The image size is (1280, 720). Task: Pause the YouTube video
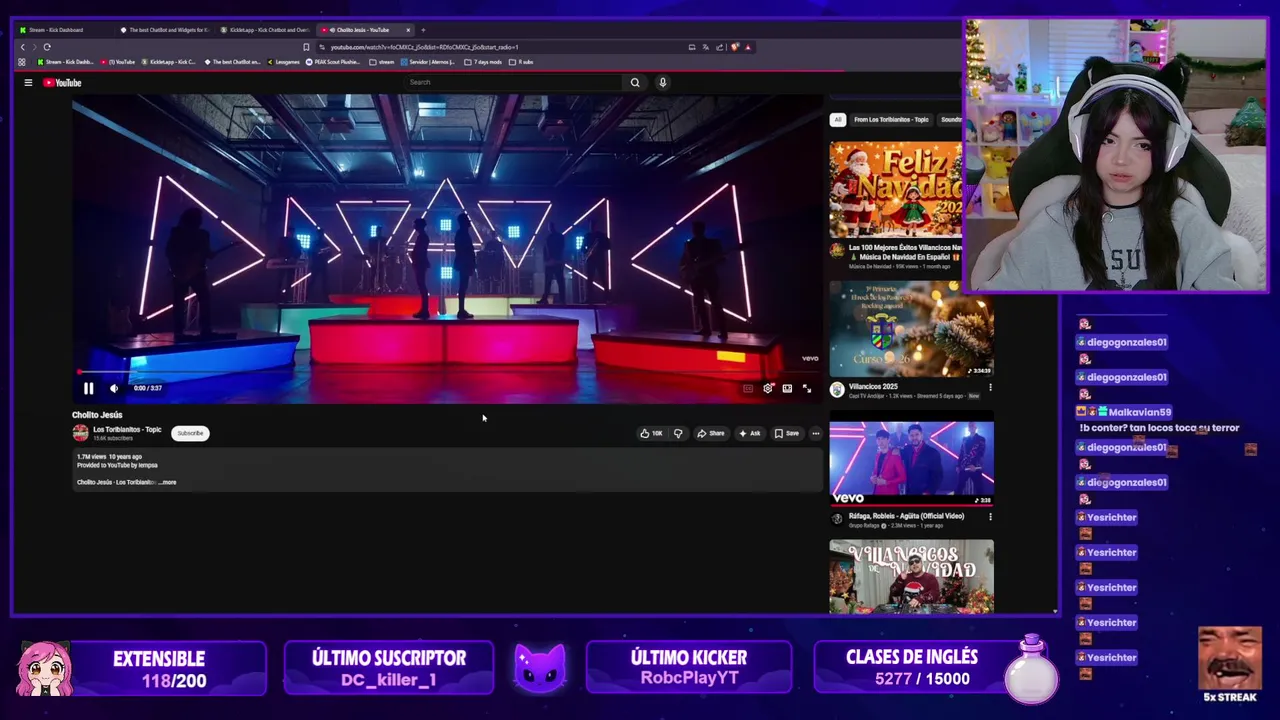[88, 388]
